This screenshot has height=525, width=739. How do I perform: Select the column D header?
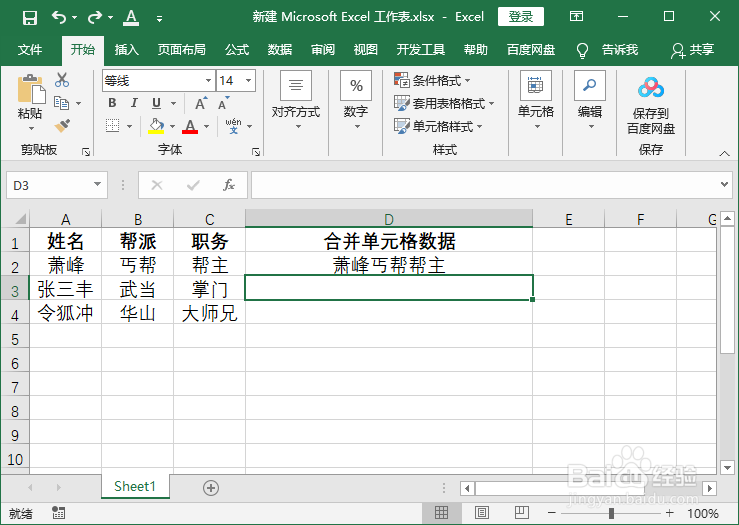[389, 219]
